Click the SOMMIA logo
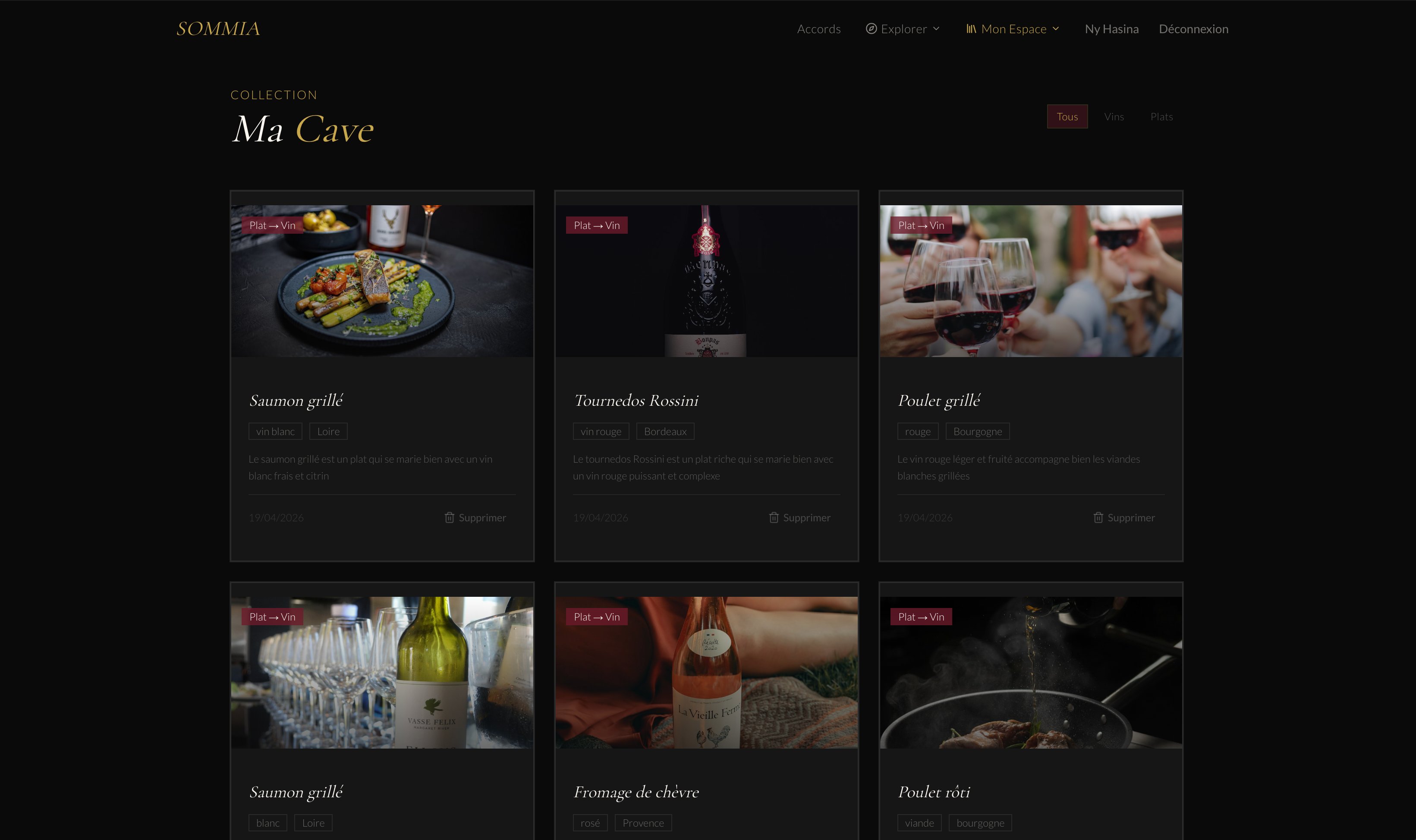The width and height of the screenshot is (1416, 840). coord(218,29)
